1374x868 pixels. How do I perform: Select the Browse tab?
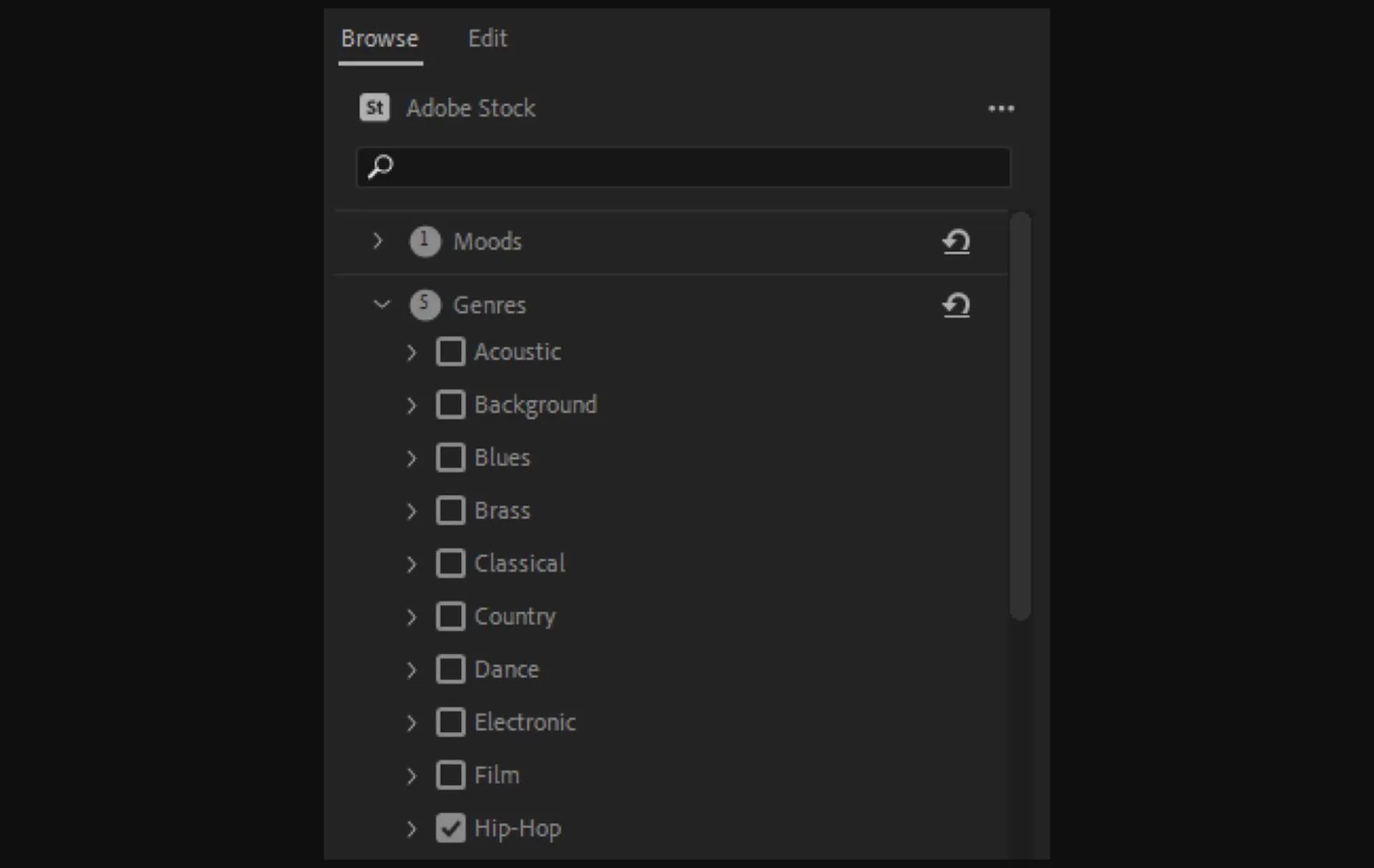[x=380, y=39]
